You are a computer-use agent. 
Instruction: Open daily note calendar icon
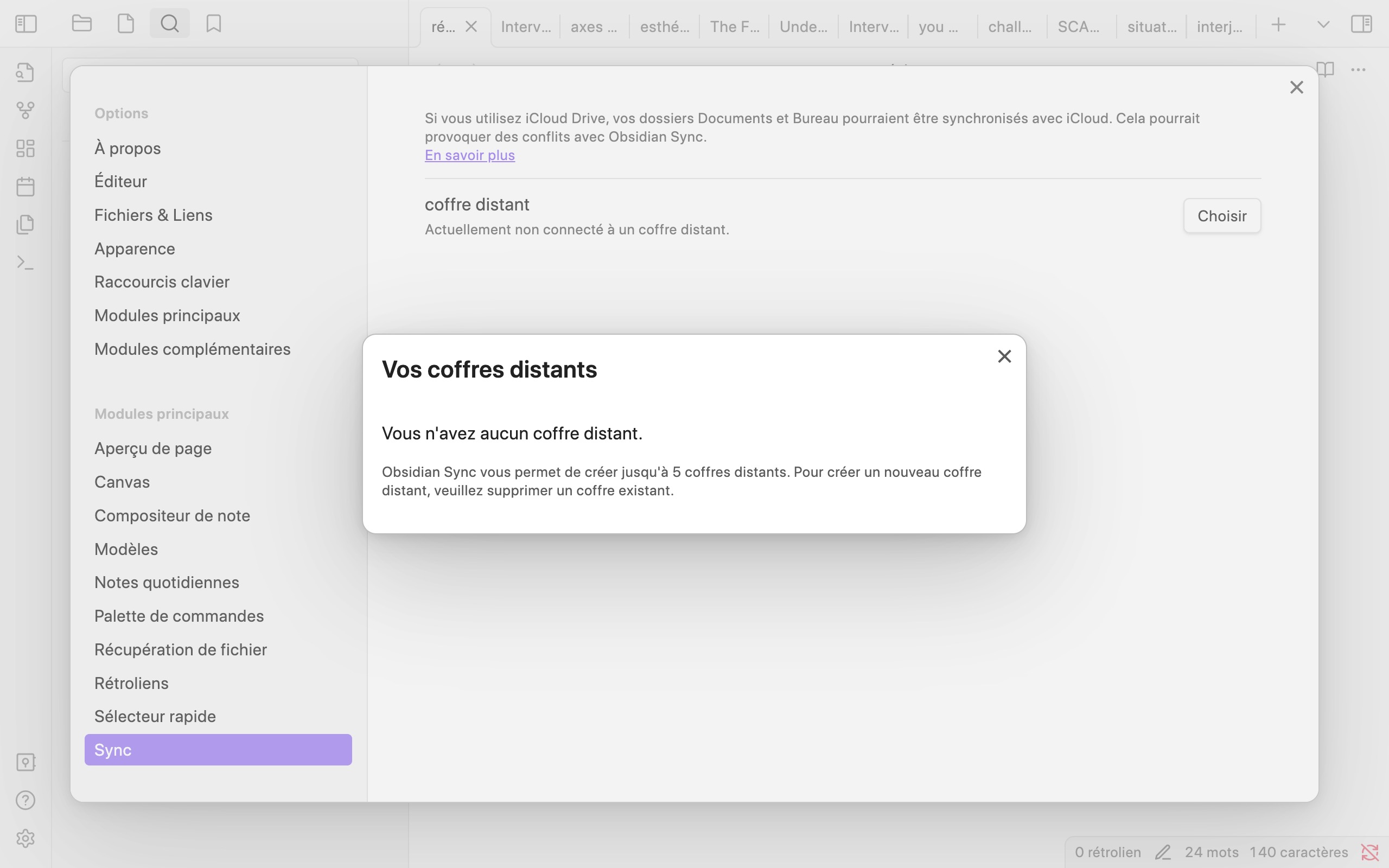26,187
